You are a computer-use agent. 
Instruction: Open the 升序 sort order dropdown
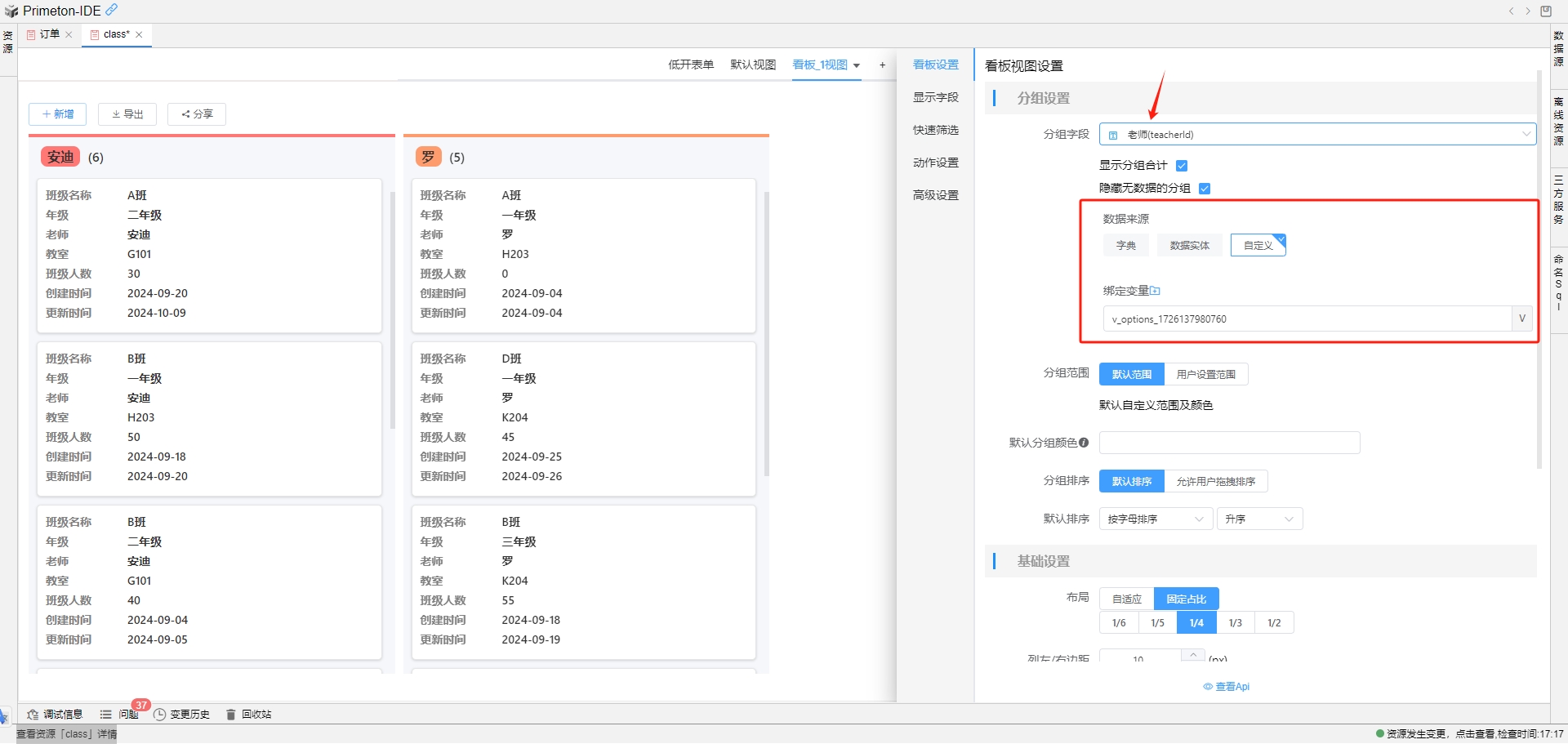coord(1259,519)
